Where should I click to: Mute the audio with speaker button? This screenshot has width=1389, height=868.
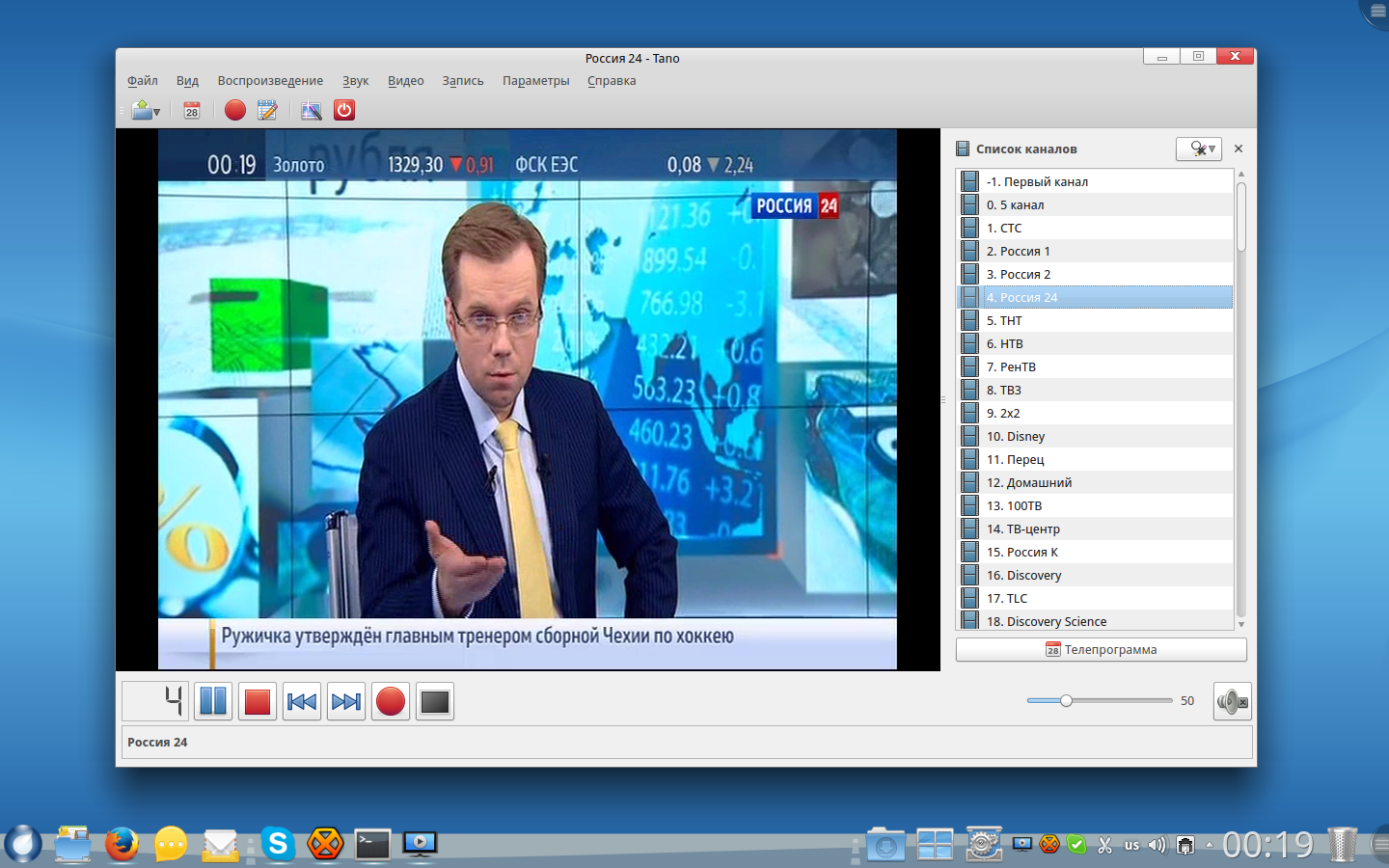tap(1232, 702)
